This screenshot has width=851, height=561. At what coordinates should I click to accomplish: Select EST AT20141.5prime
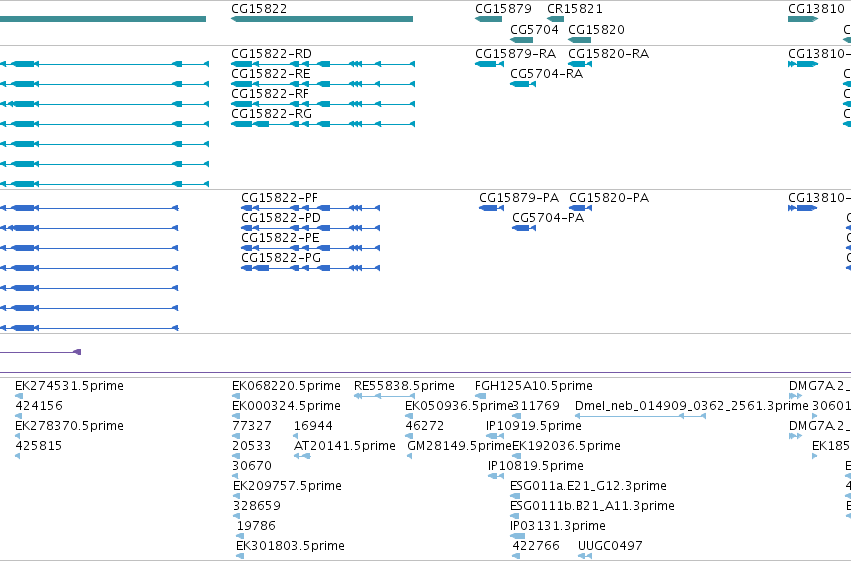click(302, 456)
